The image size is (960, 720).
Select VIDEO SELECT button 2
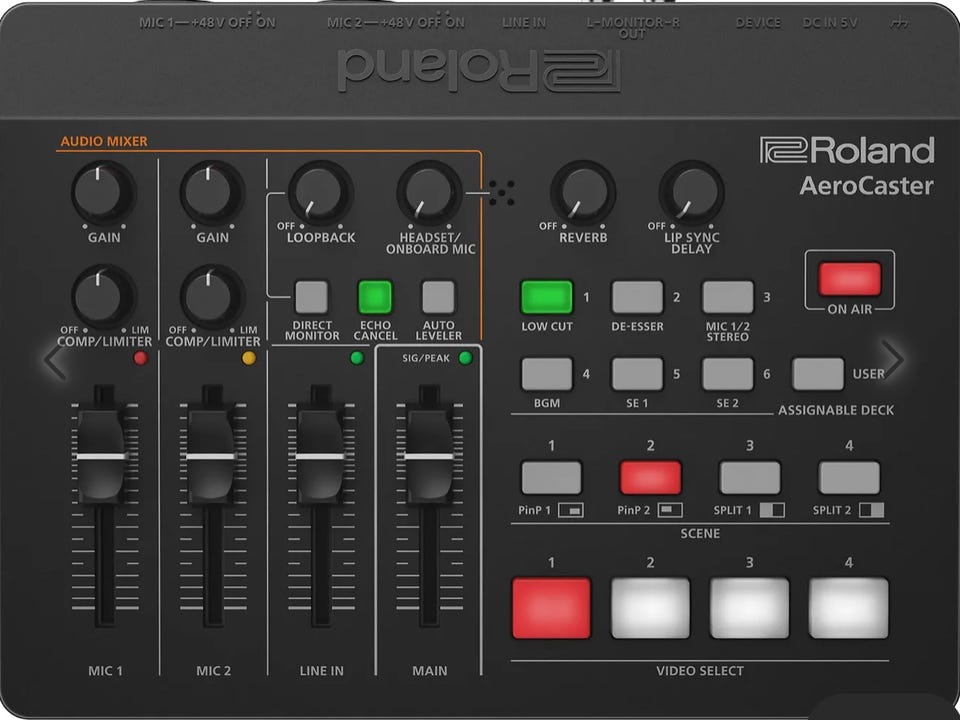(x=650, y=608)
